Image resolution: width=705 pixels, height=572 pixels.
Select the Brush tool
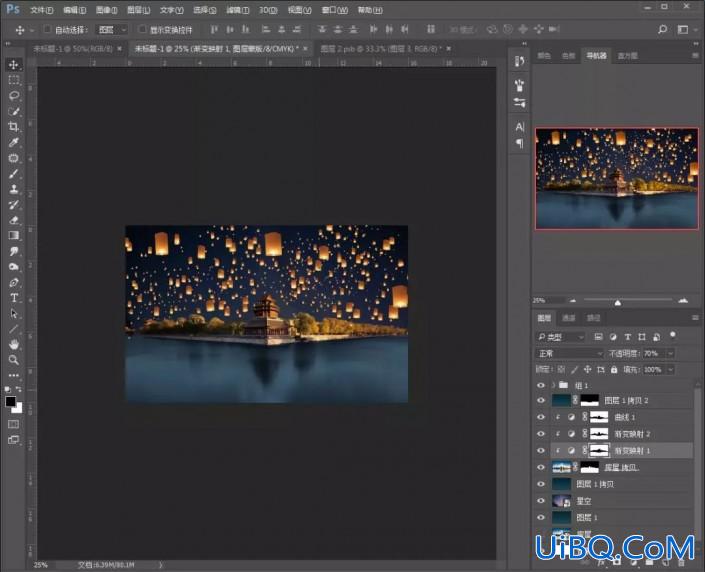[x=13, y=174]
